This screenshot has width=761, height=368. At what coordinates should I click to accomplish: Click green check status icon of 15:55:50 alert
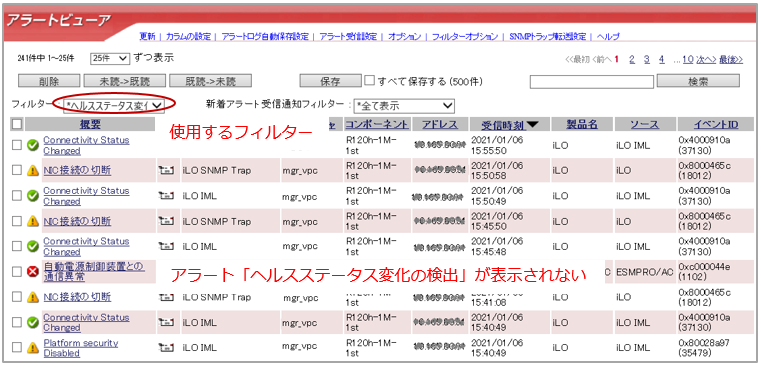[33, 145]
